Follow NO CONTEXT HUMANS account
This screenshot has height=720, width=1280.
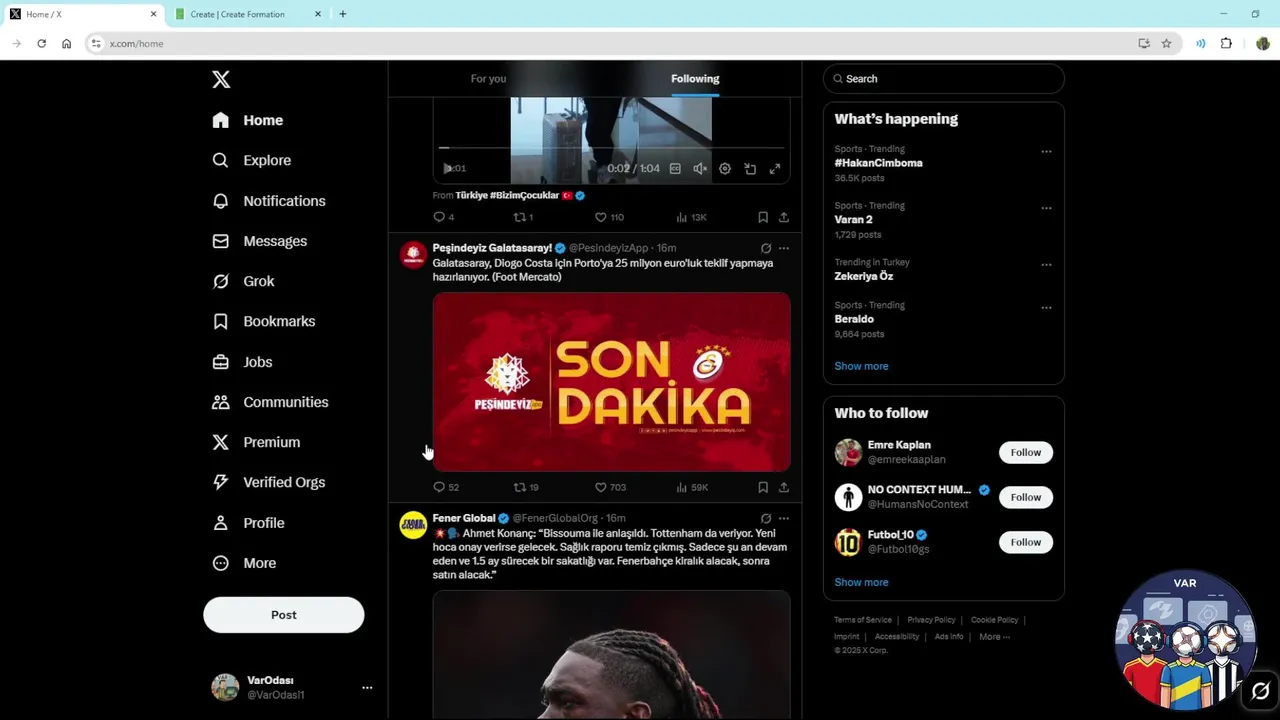[x=1025, y=497]
